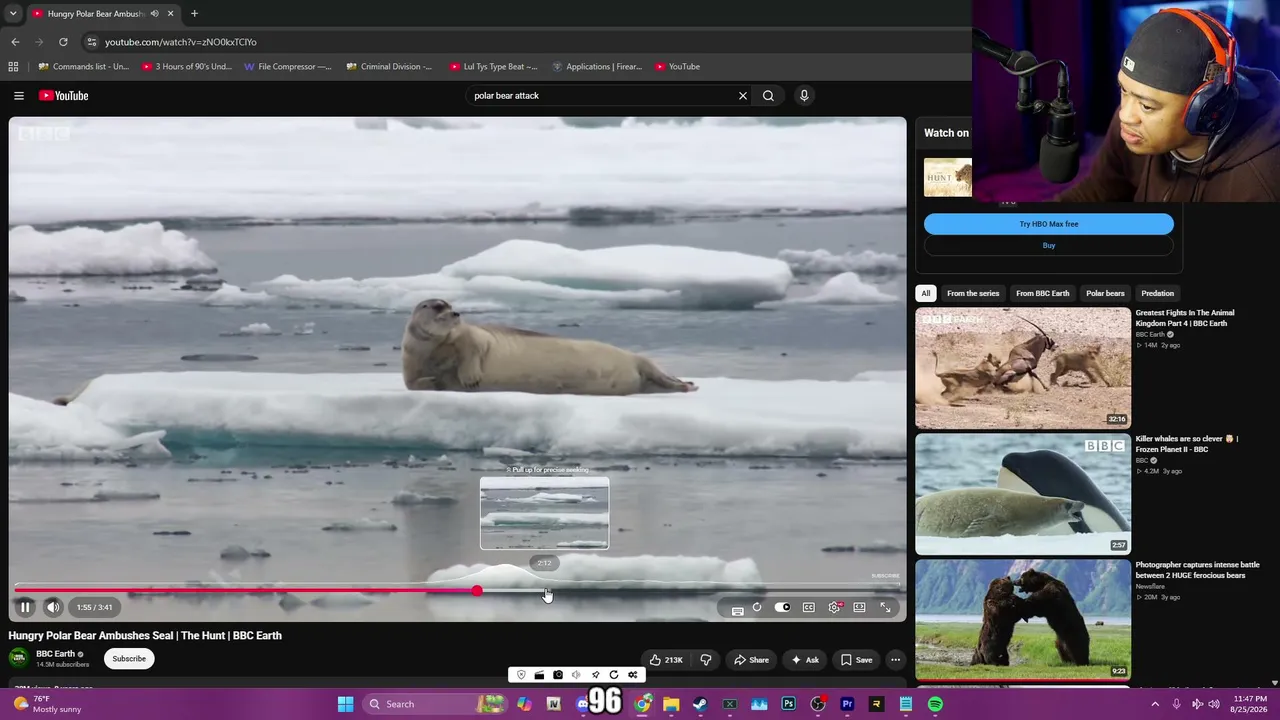Select the 'All' filter chip
This screenshot has width=1280, height=720.
click(926, 293)
